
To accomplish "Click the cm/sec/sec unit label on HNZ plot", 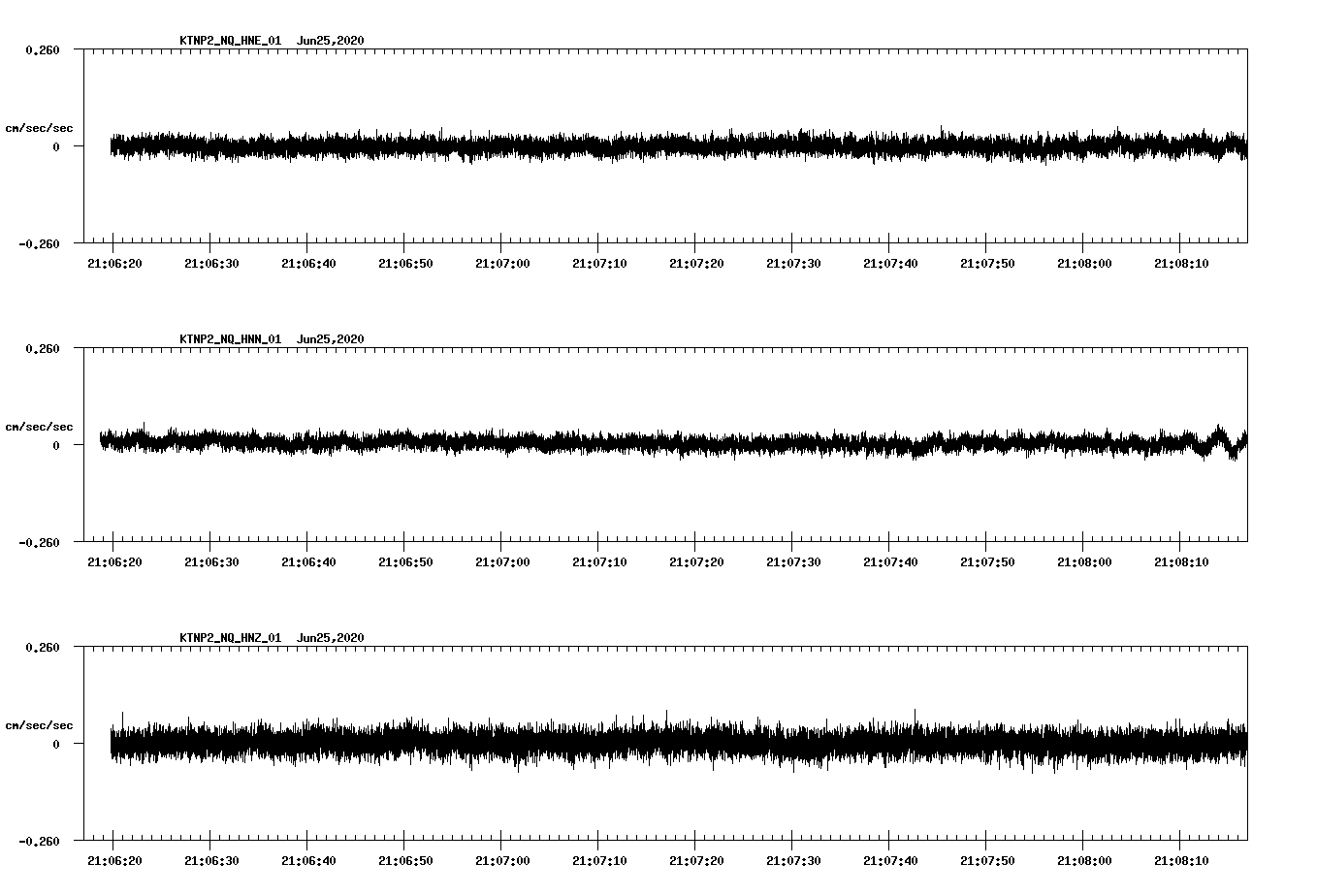I will (40, 725).
